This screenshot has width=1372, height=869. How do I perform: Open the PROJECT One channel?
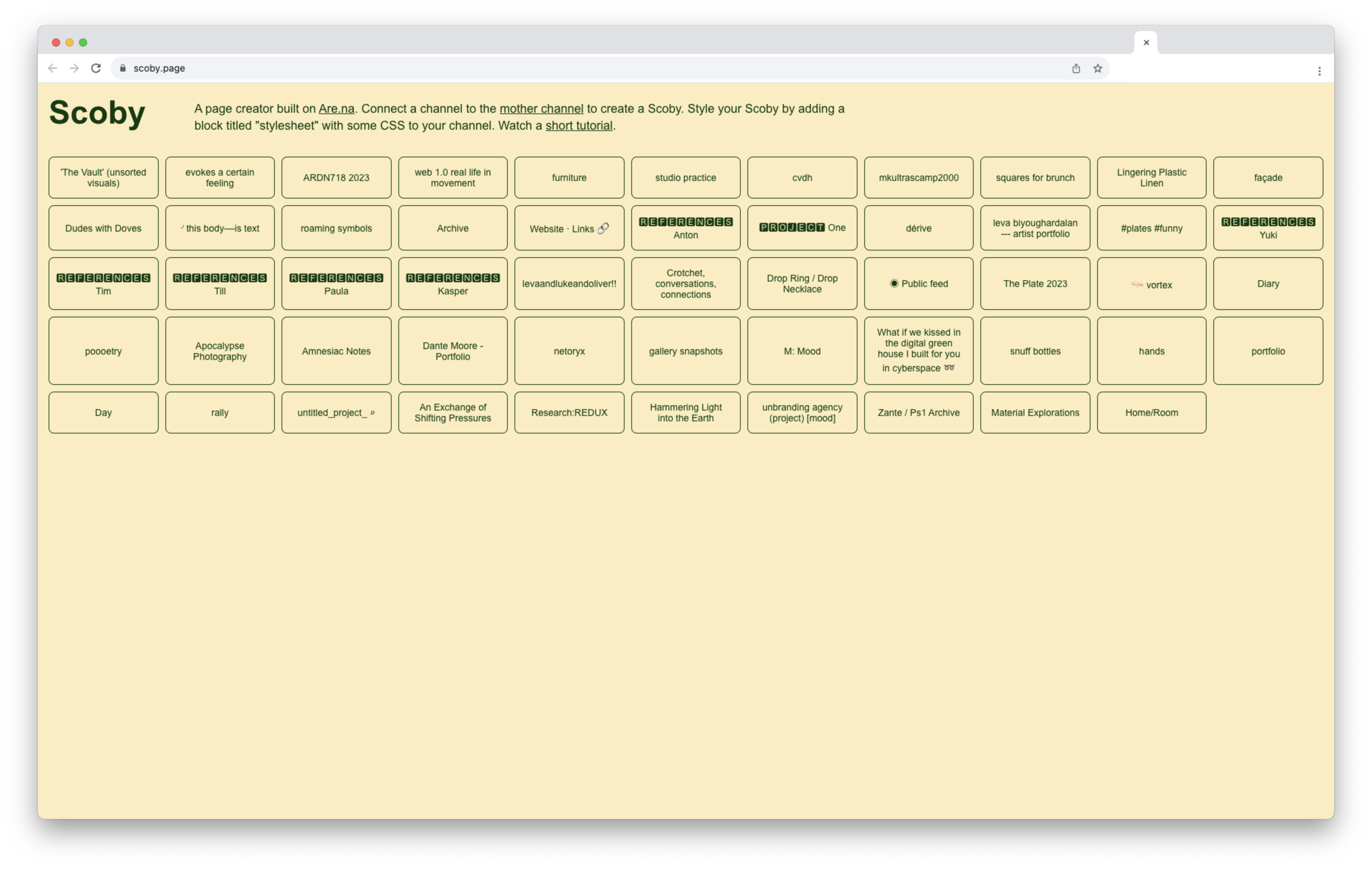(x=802, y=228)
